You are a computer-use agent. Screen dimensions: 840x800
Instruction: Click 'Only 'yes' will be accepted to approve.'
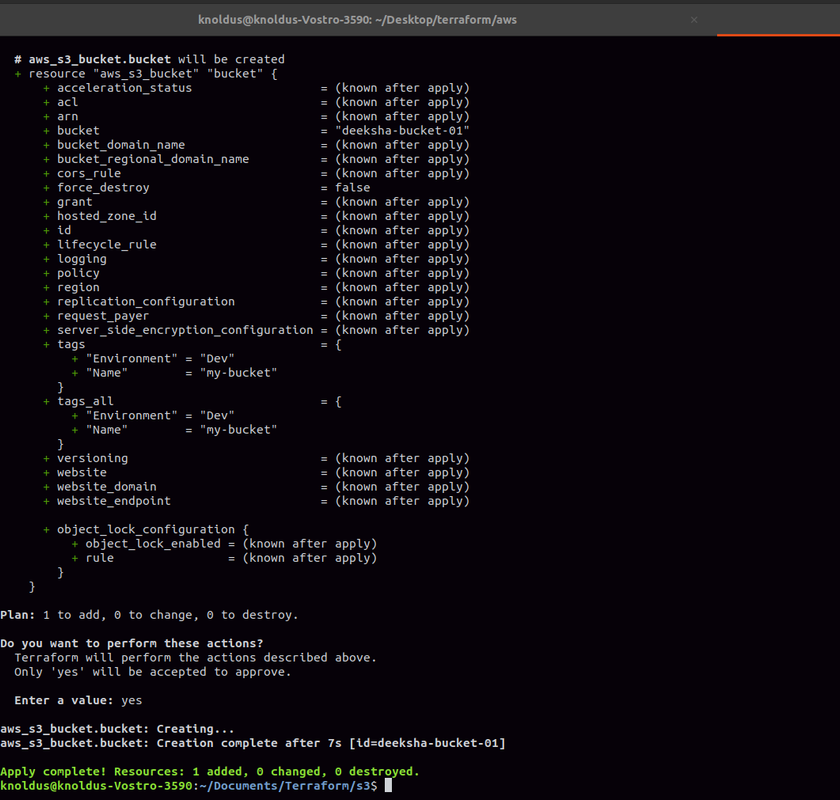click(153, 672)
